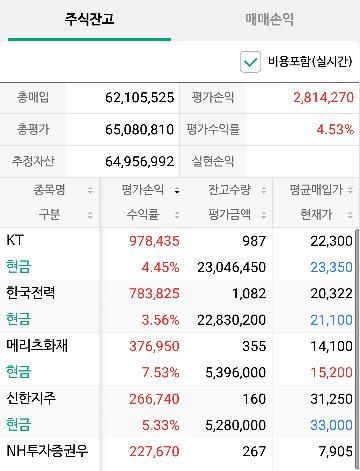Screen dimensions: 360x471
Task: Click sort arrows beside 종목명 header
Action: click(x=90, y=190)
